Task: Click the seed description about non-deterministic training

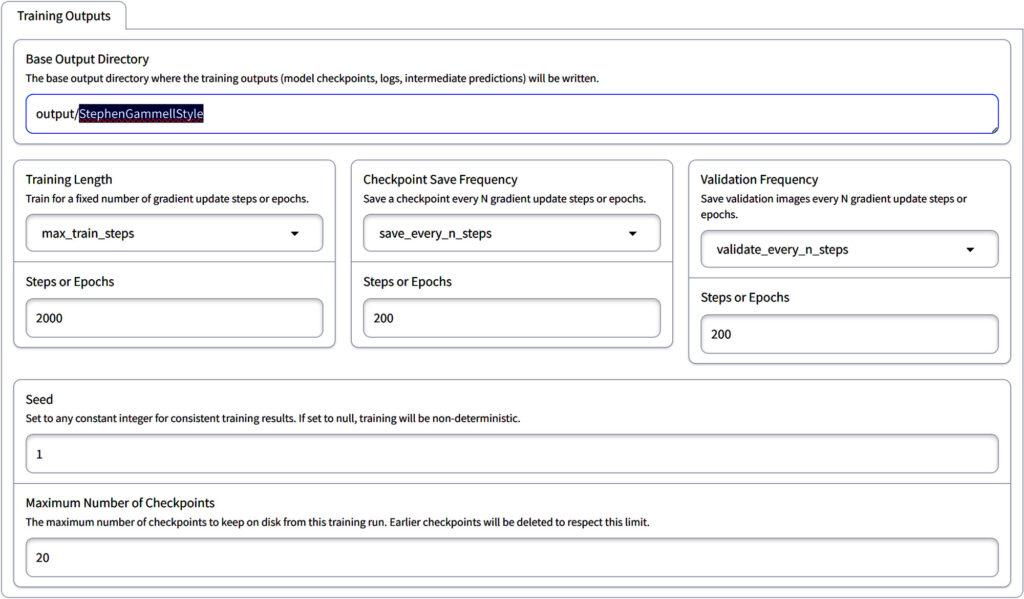Action: click(273, 419)
